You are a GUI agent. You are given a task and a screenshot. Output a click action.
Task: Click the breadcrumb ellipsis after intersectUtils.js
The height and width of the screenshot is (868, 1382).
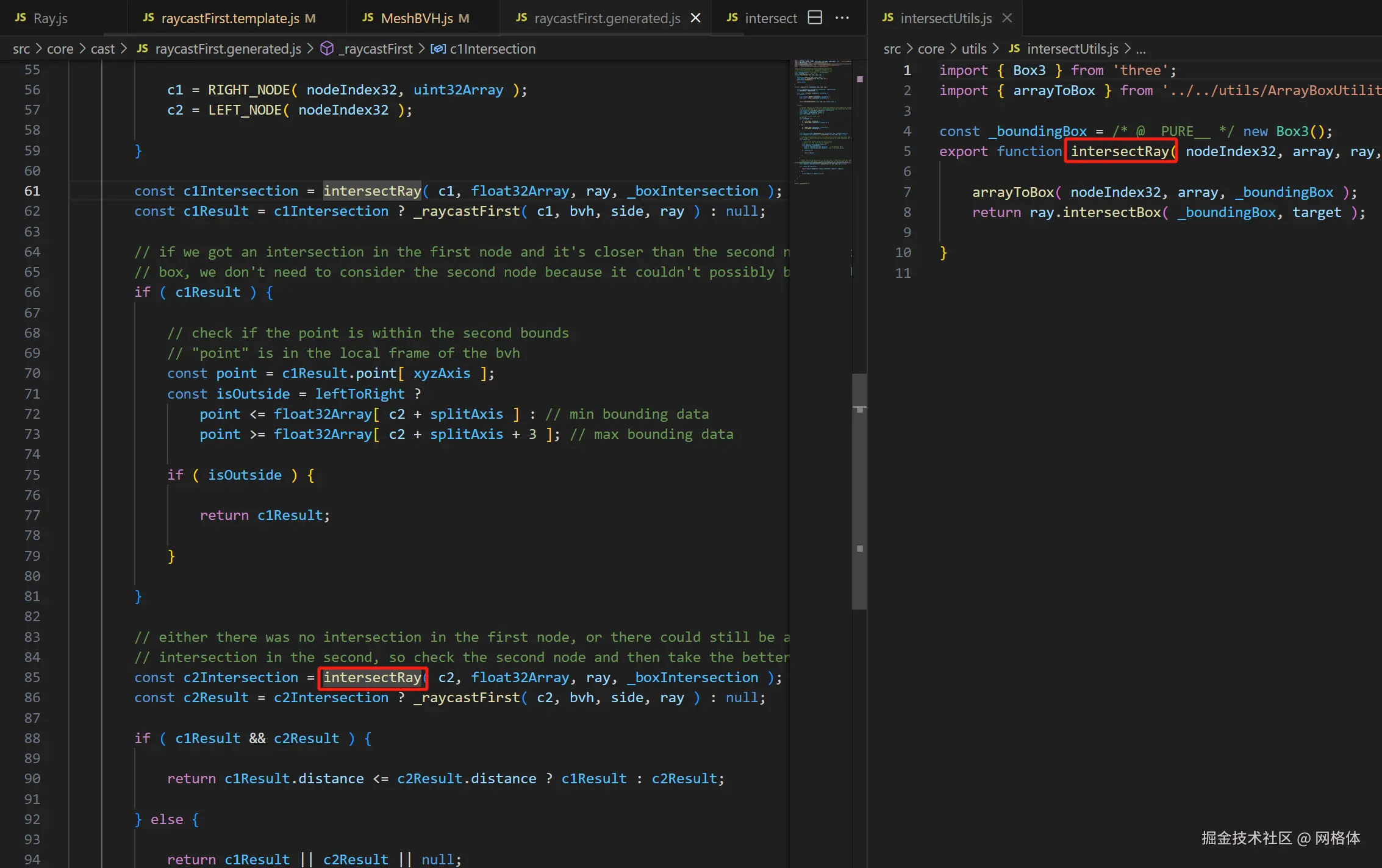[x=1140, y=49]
